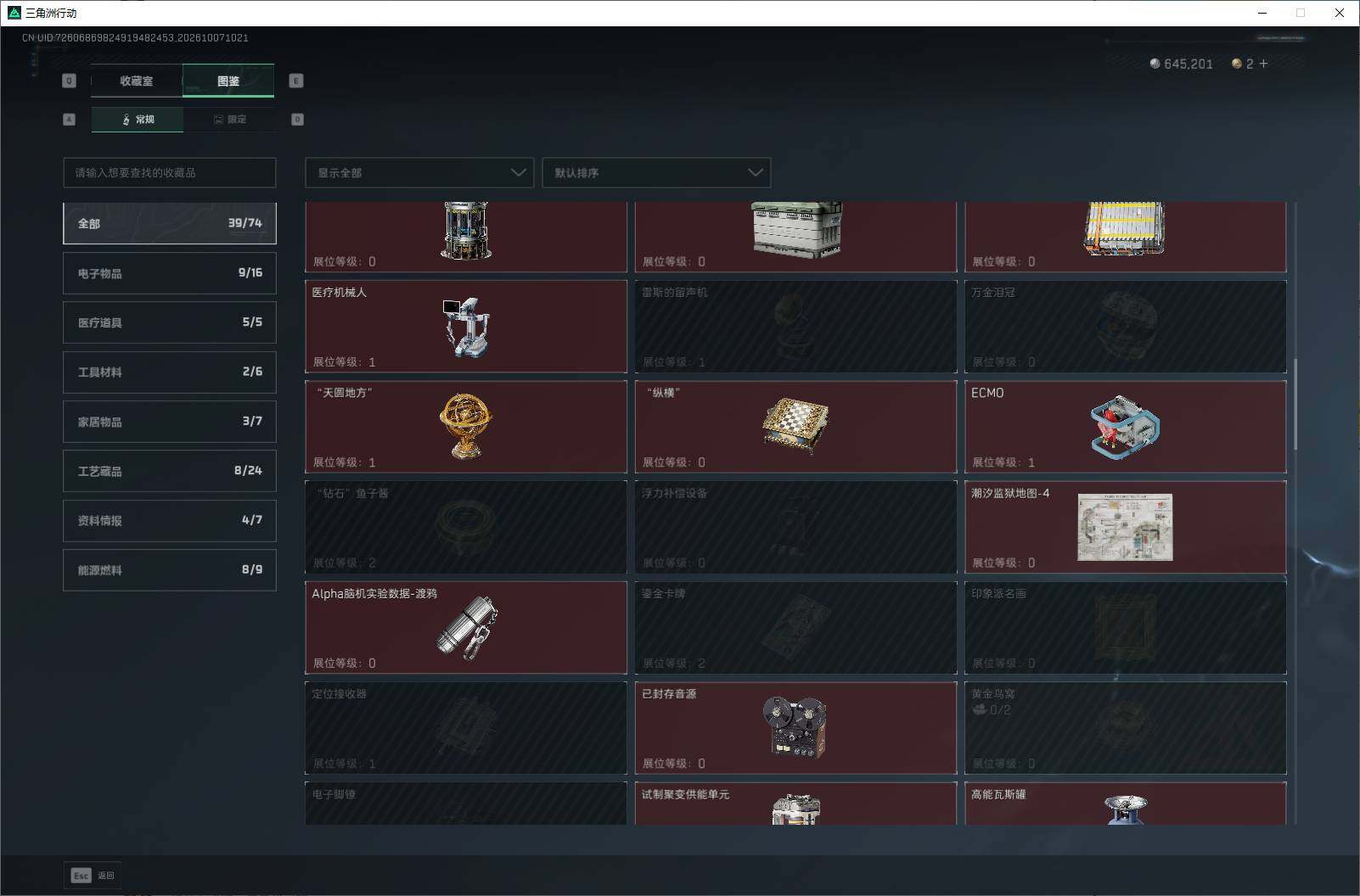
Task: Open the 默认排序 sort dropdown
Action: [x=656, y=172]
